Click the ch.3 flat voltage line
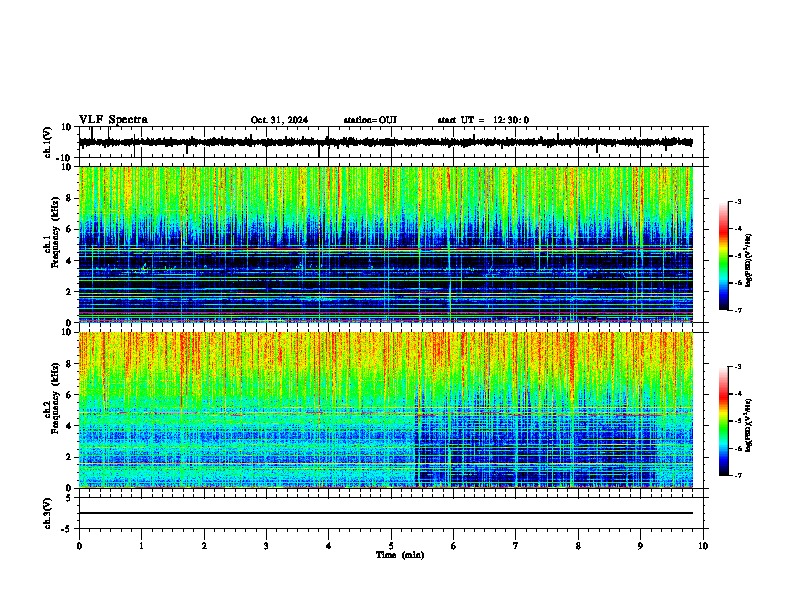 click(385, 513)
